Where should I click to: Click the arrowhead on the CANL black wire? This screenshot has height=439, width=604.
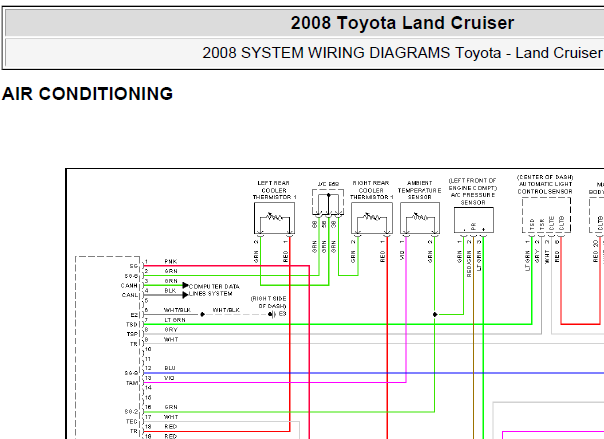click(185, 295)
